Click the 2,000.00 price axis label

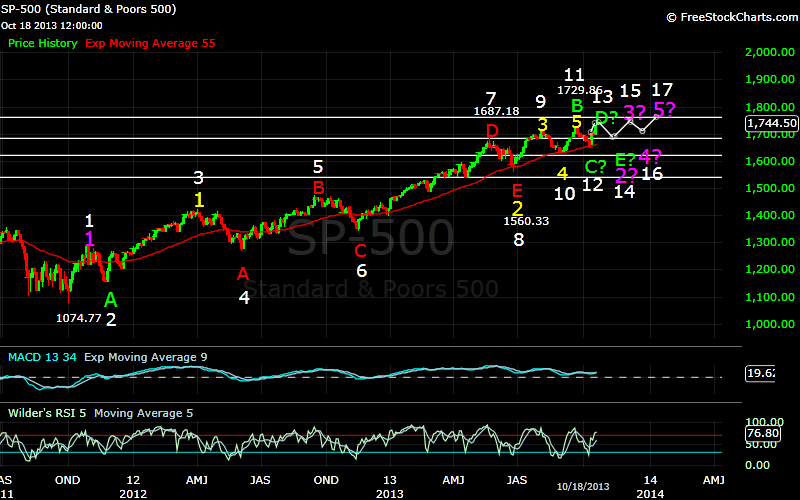coord(770,52)
